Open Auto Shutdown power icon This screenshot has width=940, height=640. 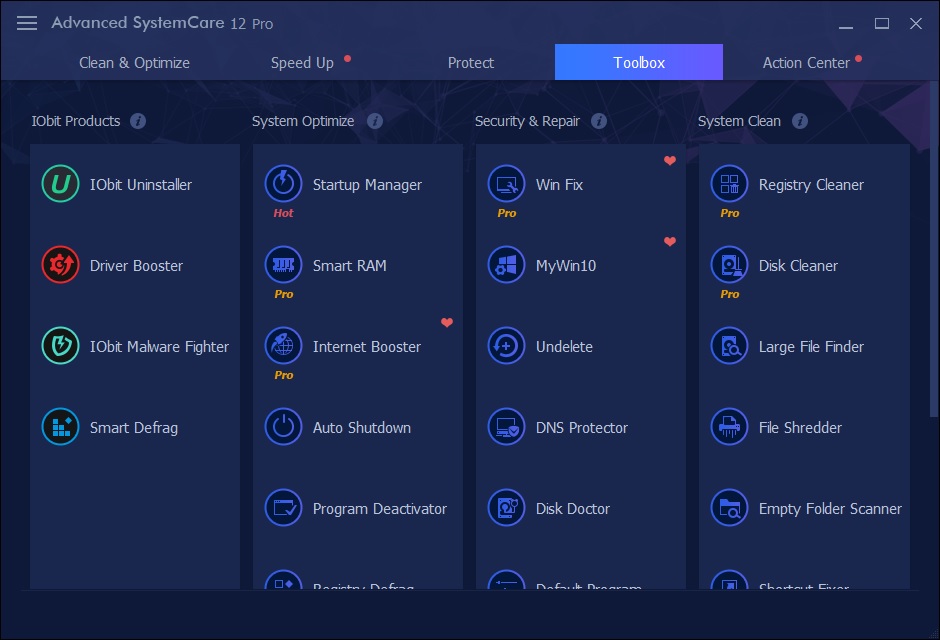[284, 427]
